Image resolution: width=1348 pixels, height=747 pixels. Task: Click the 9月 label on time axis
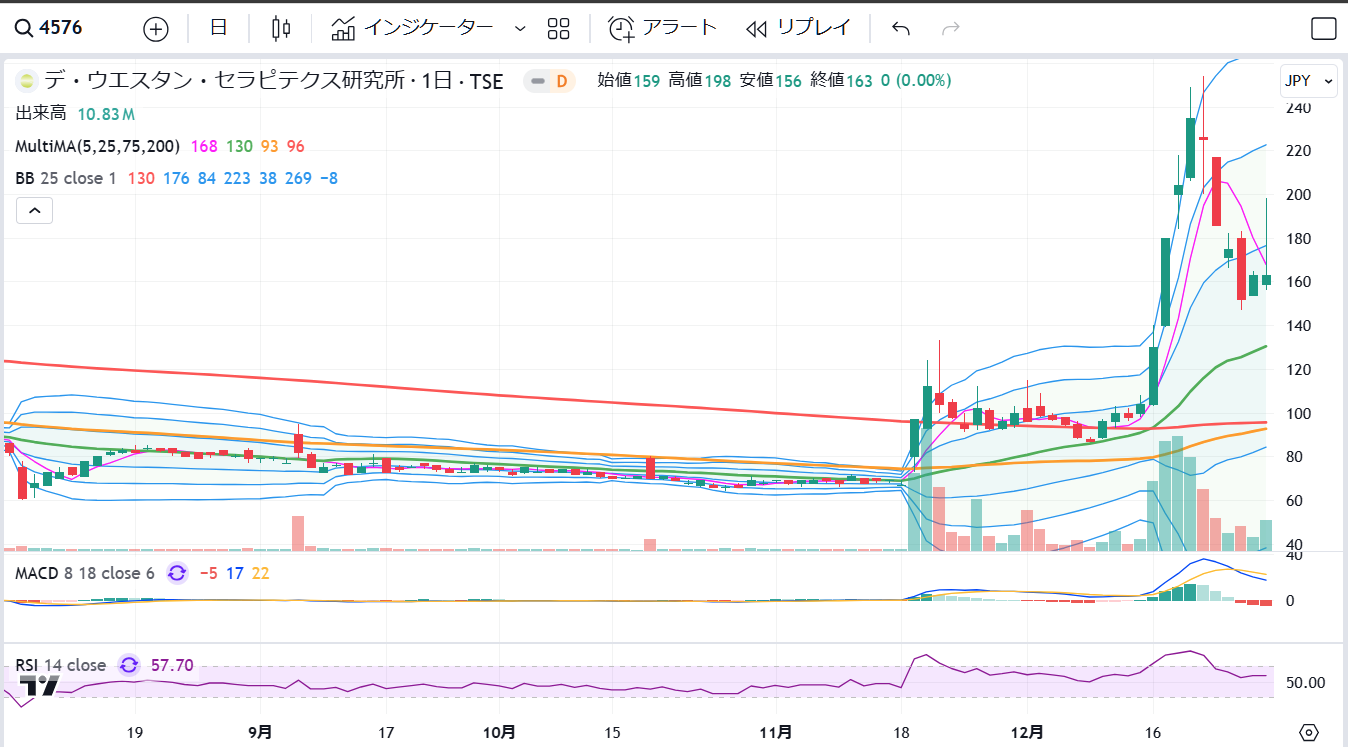click(x=260, y=732)
